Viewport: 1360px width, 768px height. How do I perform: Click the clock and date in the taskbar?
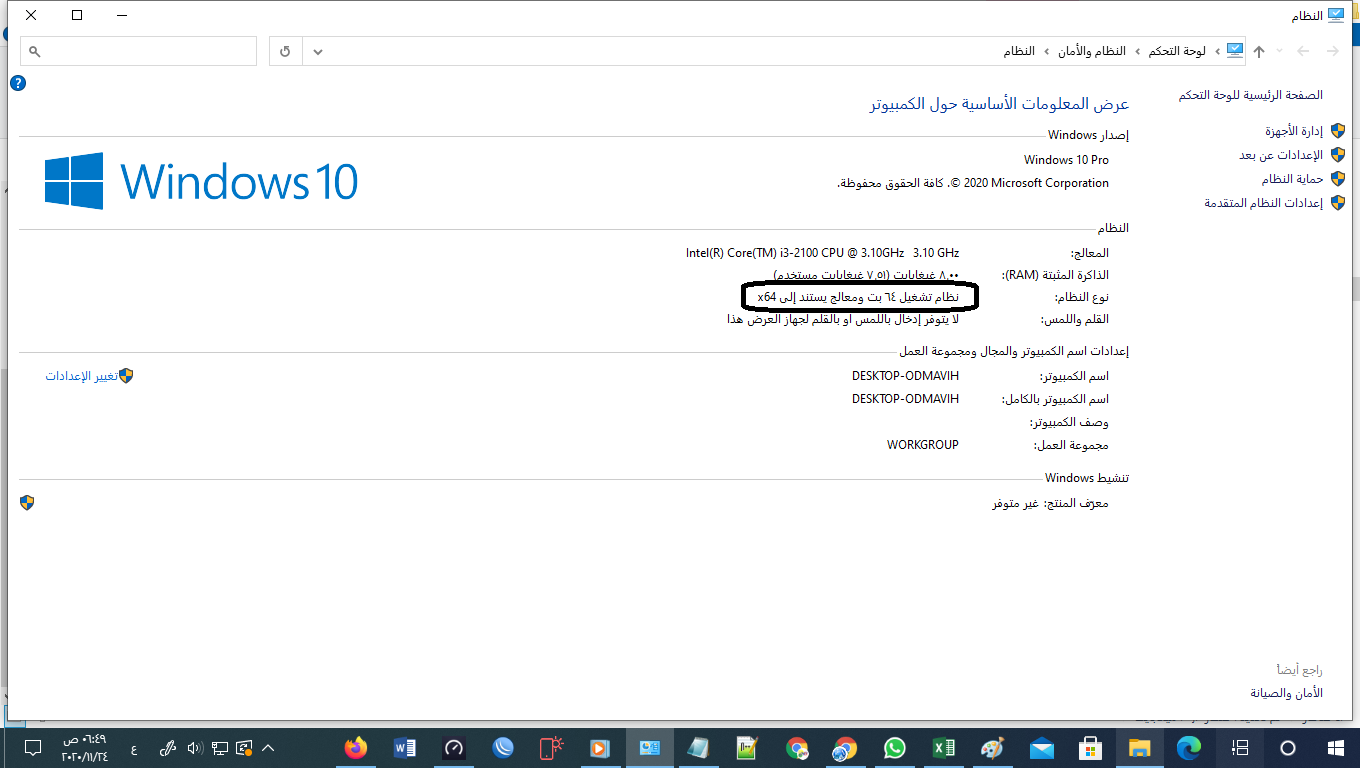pyautogui.click(x=84, y=748)
